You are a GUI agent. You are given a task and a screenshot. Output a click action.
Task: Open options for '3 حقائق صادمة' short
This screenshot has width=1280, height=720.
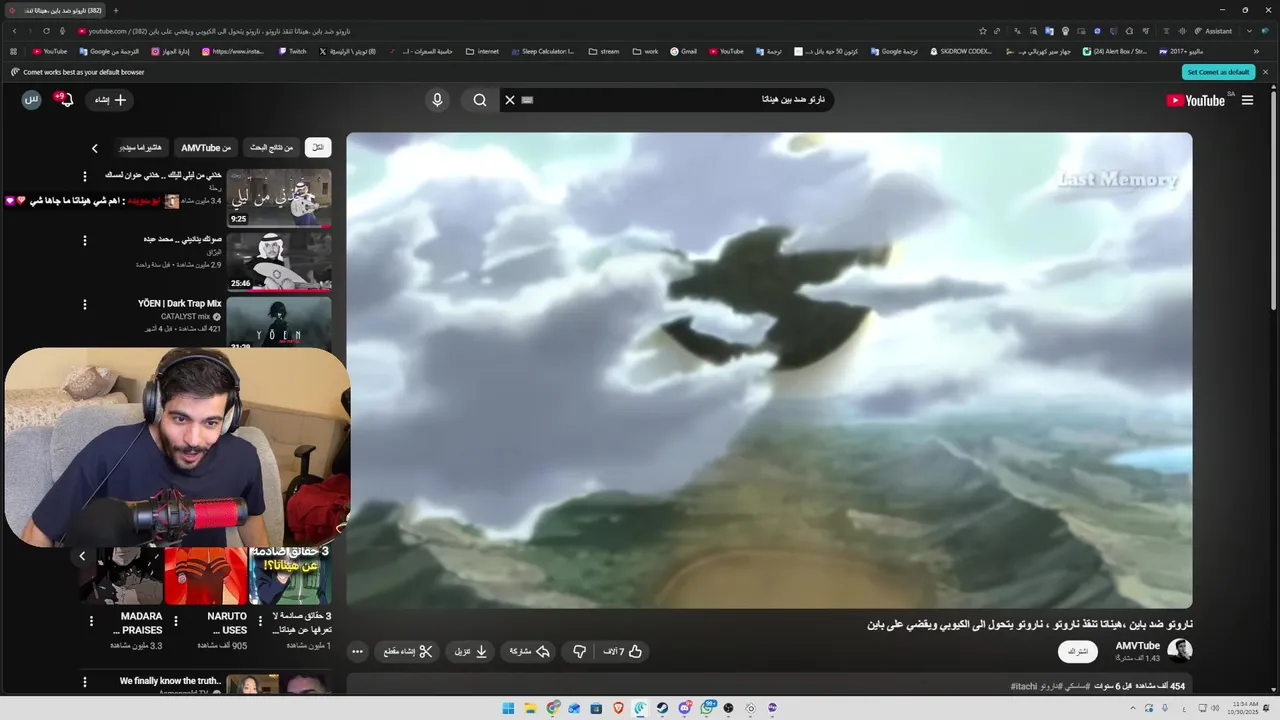[261, 621]
